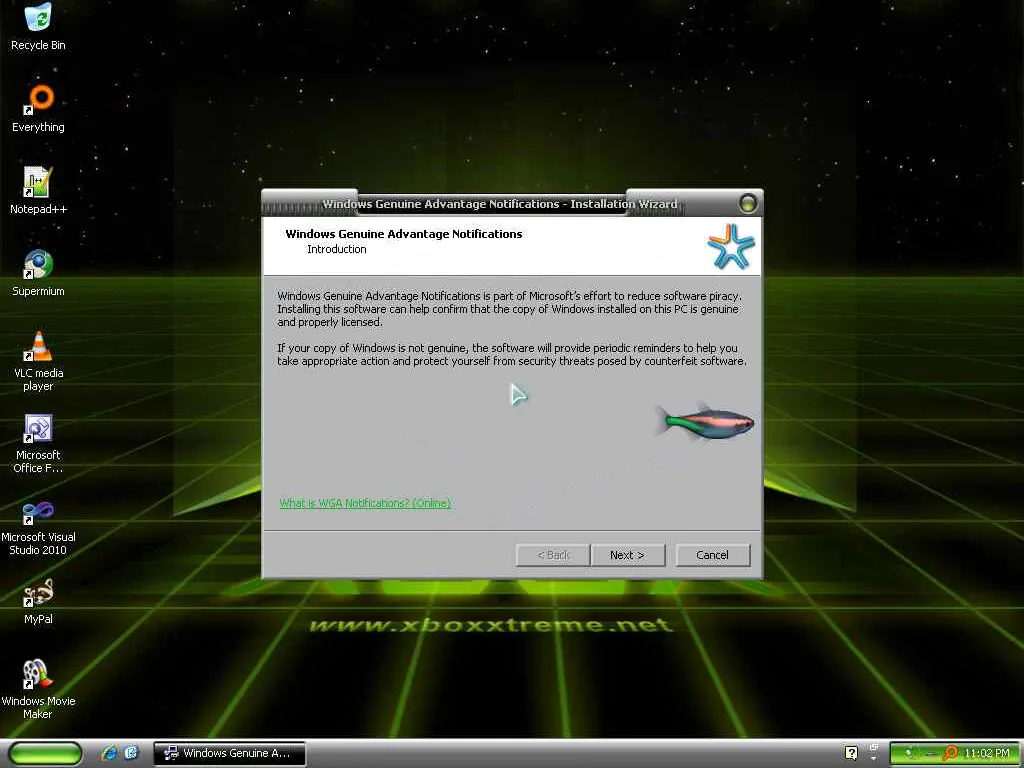This screenshot has width=1024, height=768.
Task: Click the help question mark tray icon
Action: tap(851, 753)
